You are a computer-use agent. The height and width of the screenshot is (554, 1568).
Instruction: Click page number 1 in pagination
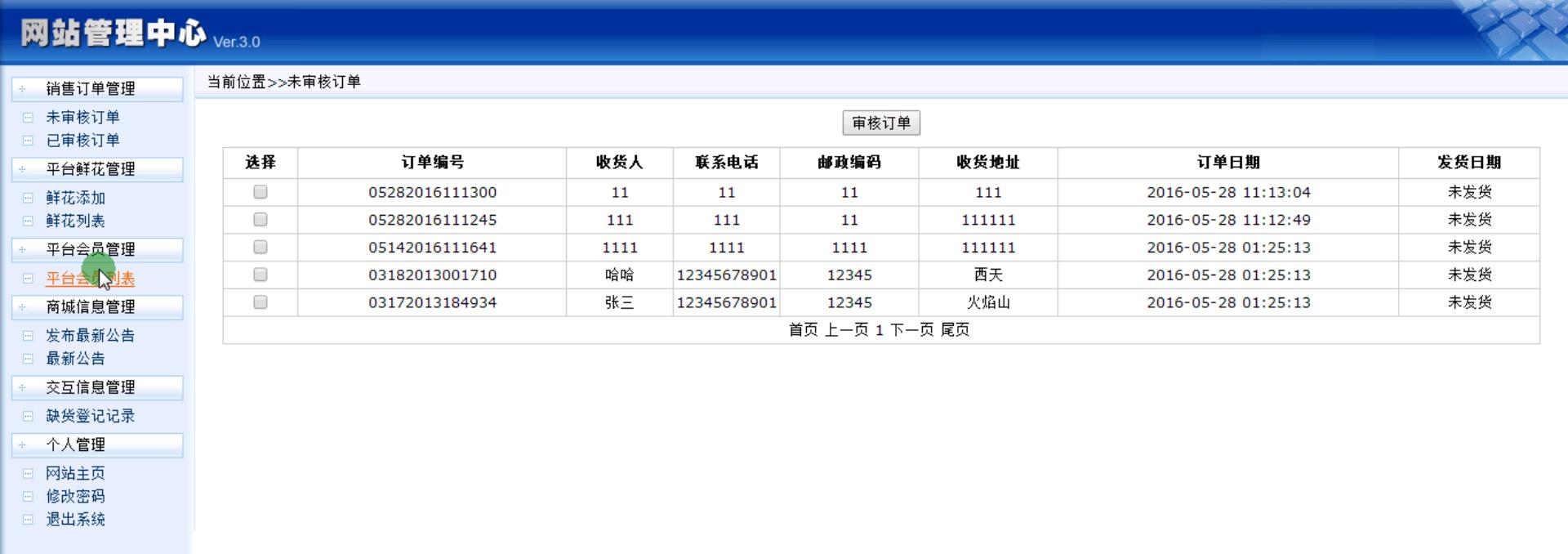click(880, 331)
